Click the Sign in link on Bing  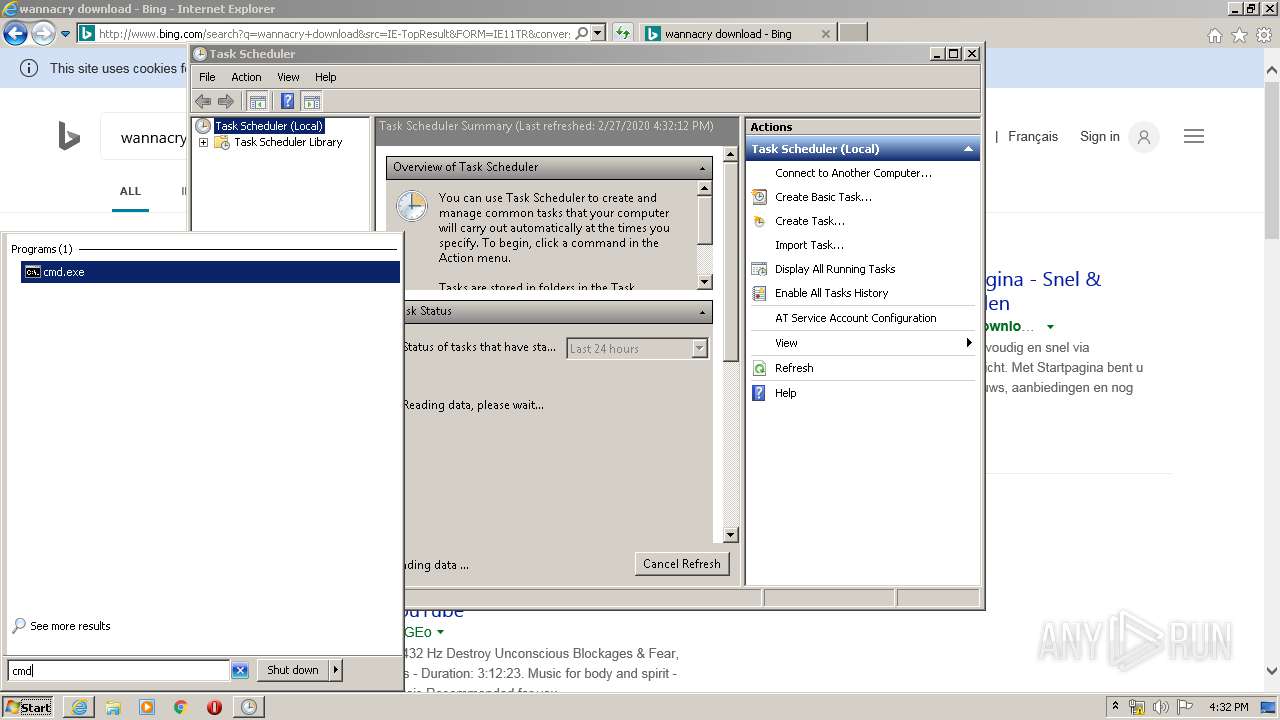(x=1100, y=136)
